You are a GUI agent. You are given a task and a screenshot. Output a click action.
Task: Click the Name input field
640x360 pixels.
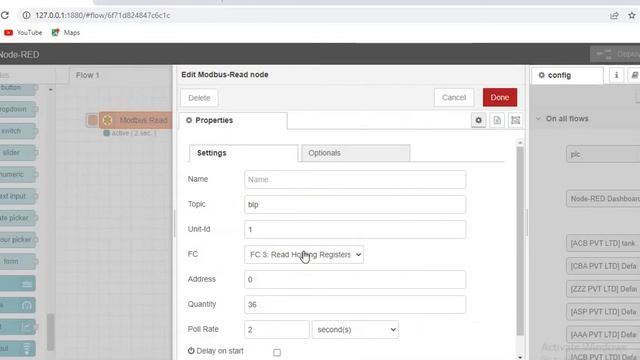[355, 180]
